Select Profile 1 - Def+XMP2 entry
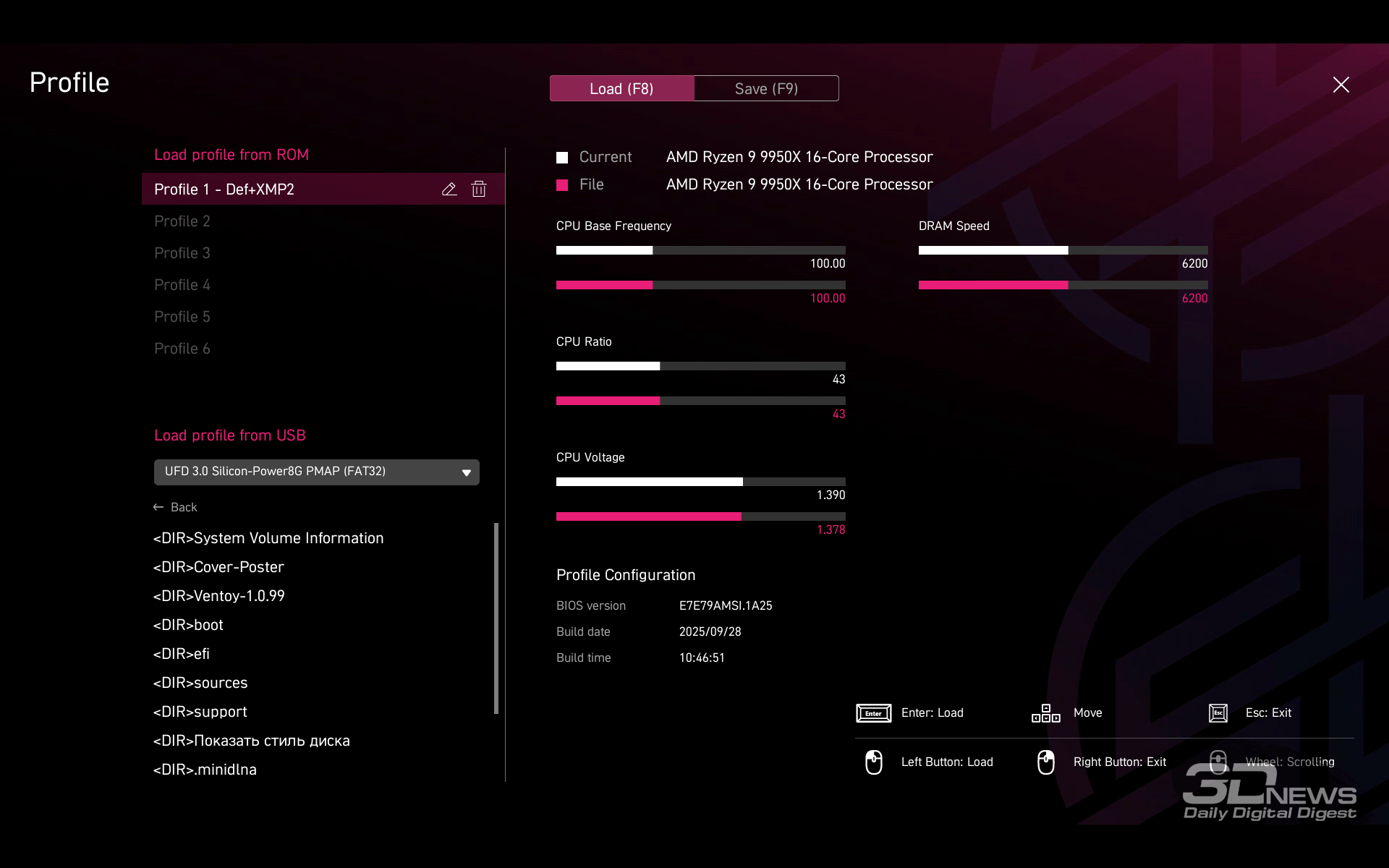 coord(224,190)
